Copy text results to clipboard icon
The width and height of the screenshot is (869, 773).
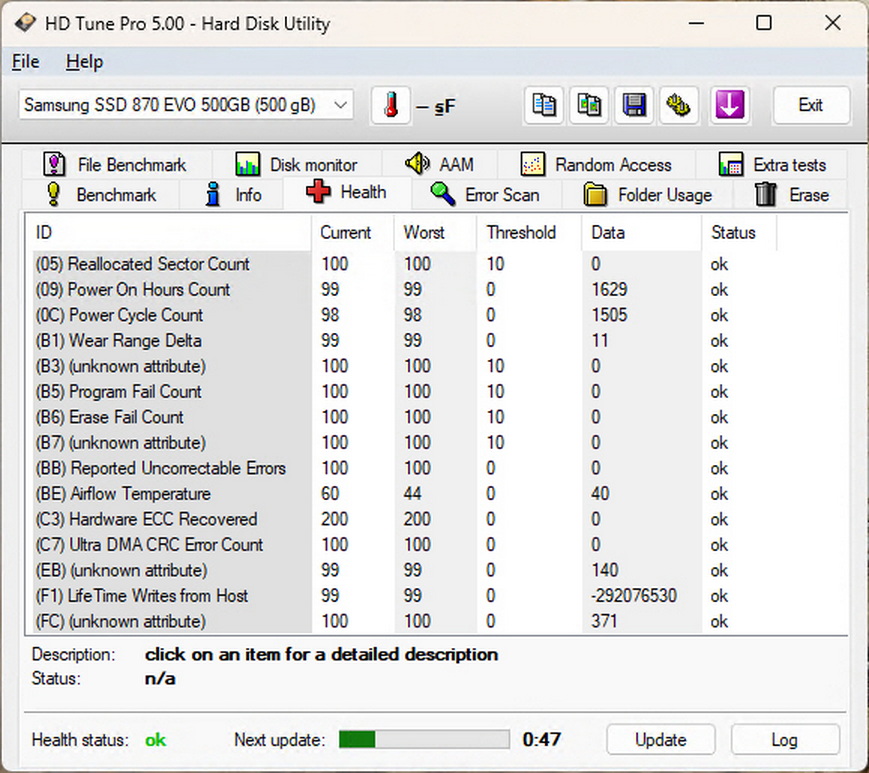[544, 105]
